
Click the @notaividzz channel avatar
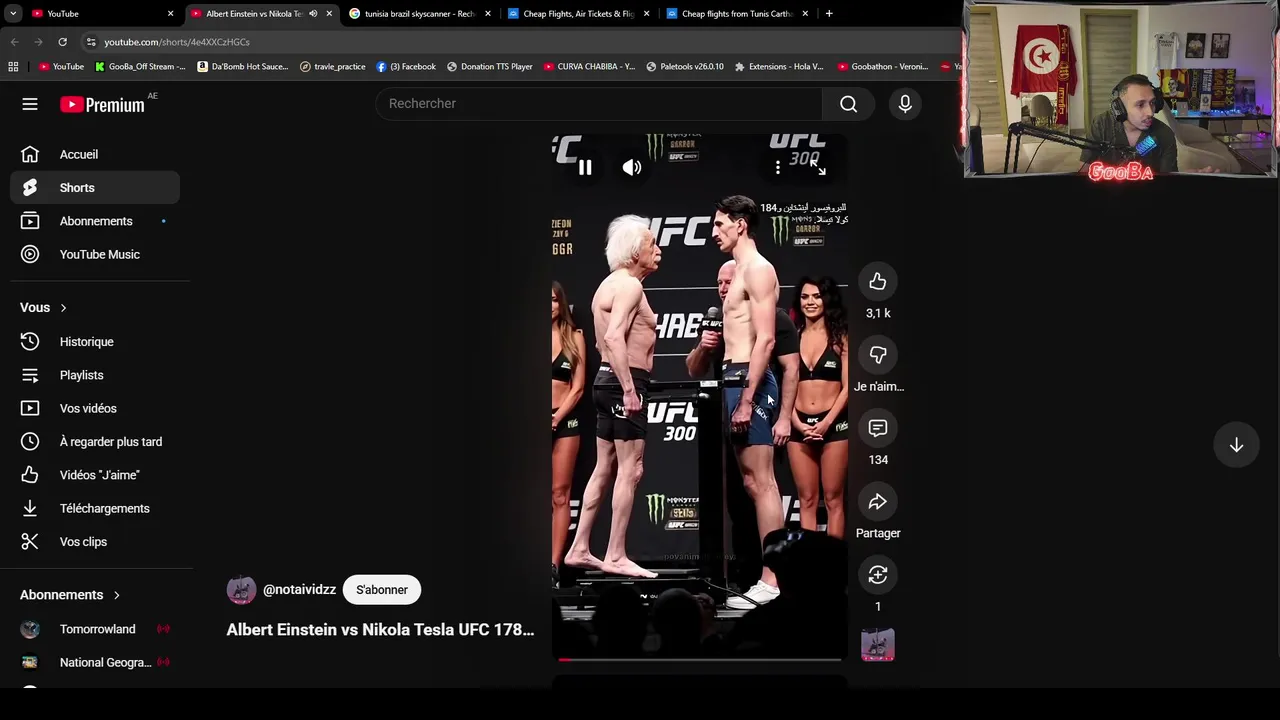tap(241, 590)
